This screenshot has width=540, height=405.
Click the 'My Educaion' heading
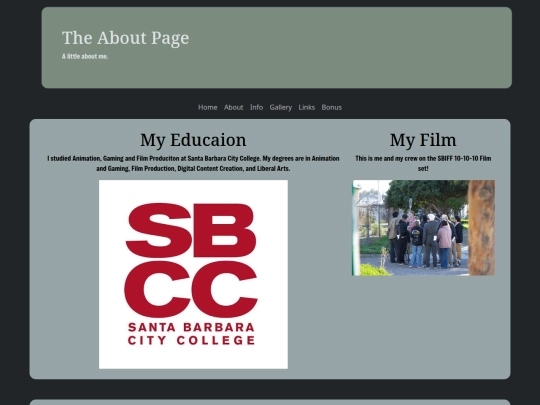click(193, 140)
